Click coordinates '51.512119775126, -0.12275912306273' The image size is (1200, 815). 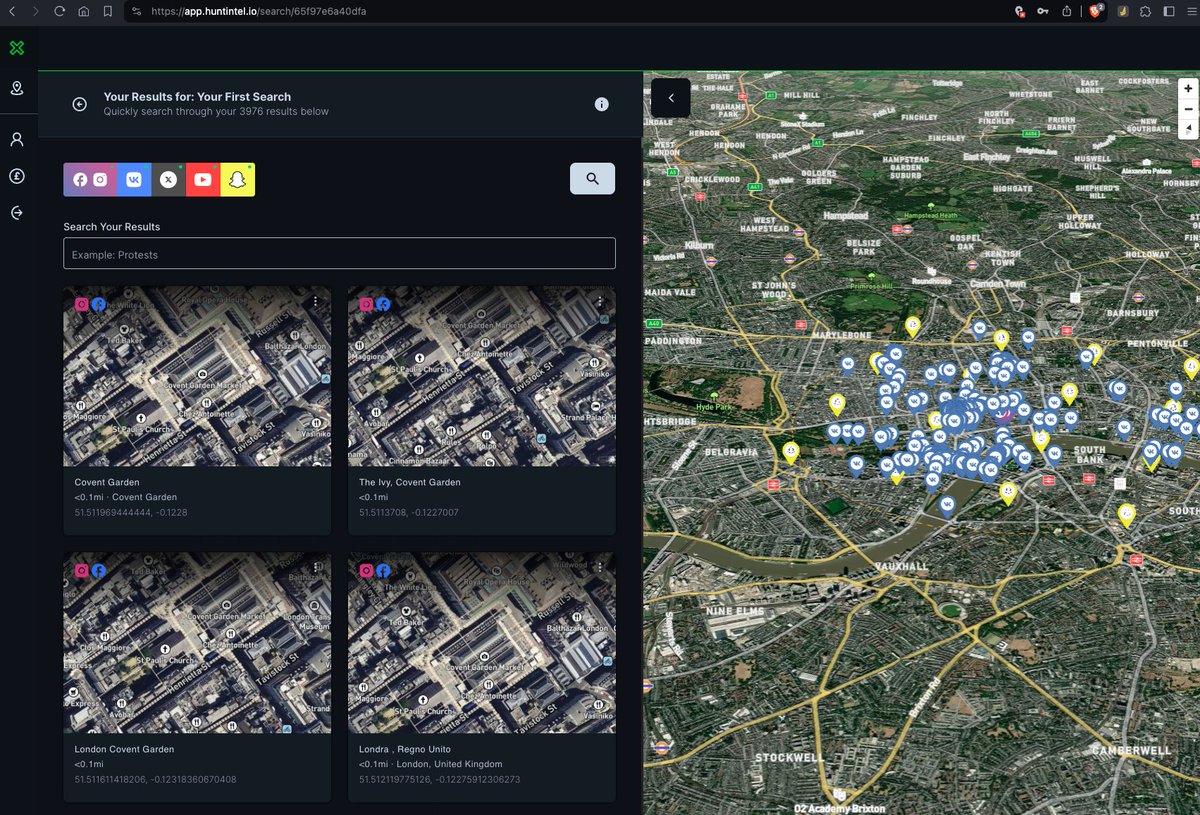click(440, 779)
